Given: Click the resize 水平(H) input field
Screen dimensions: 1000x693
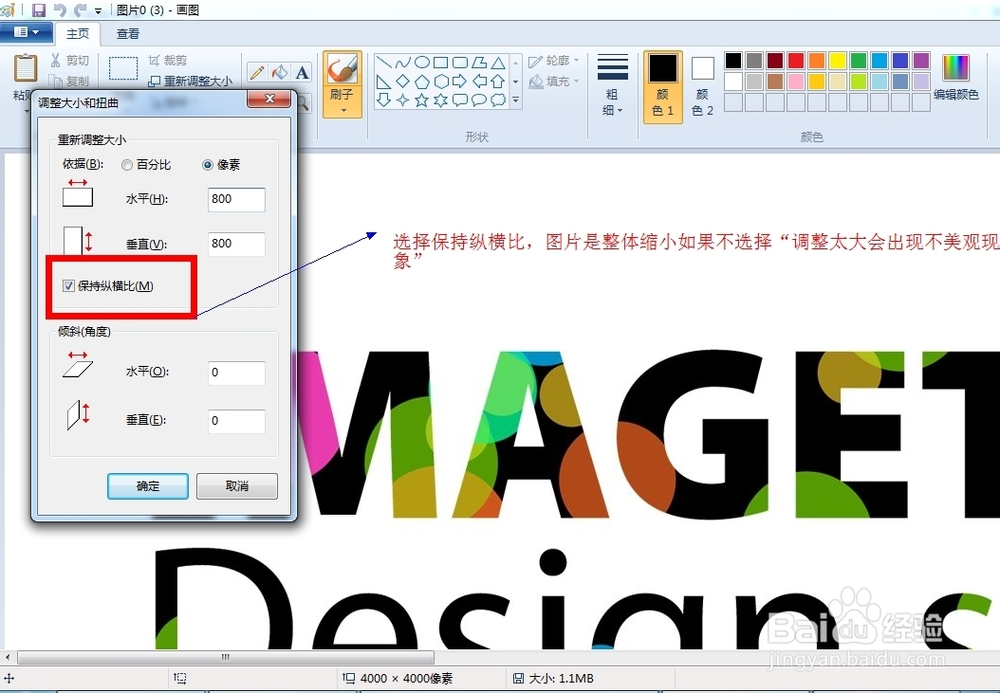Looking at the screenshot, I should click(237, 199).
